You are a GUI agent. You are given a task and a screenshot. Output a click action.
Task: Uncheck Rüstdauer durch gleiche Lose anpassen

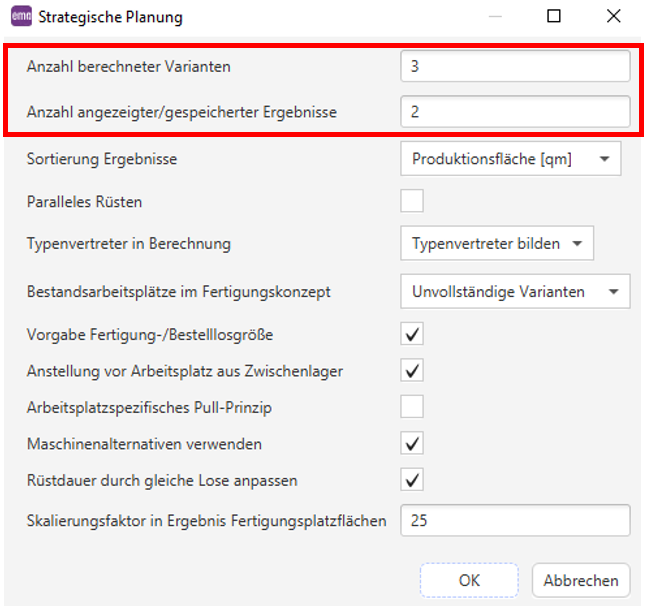click(x=412, y=479)
